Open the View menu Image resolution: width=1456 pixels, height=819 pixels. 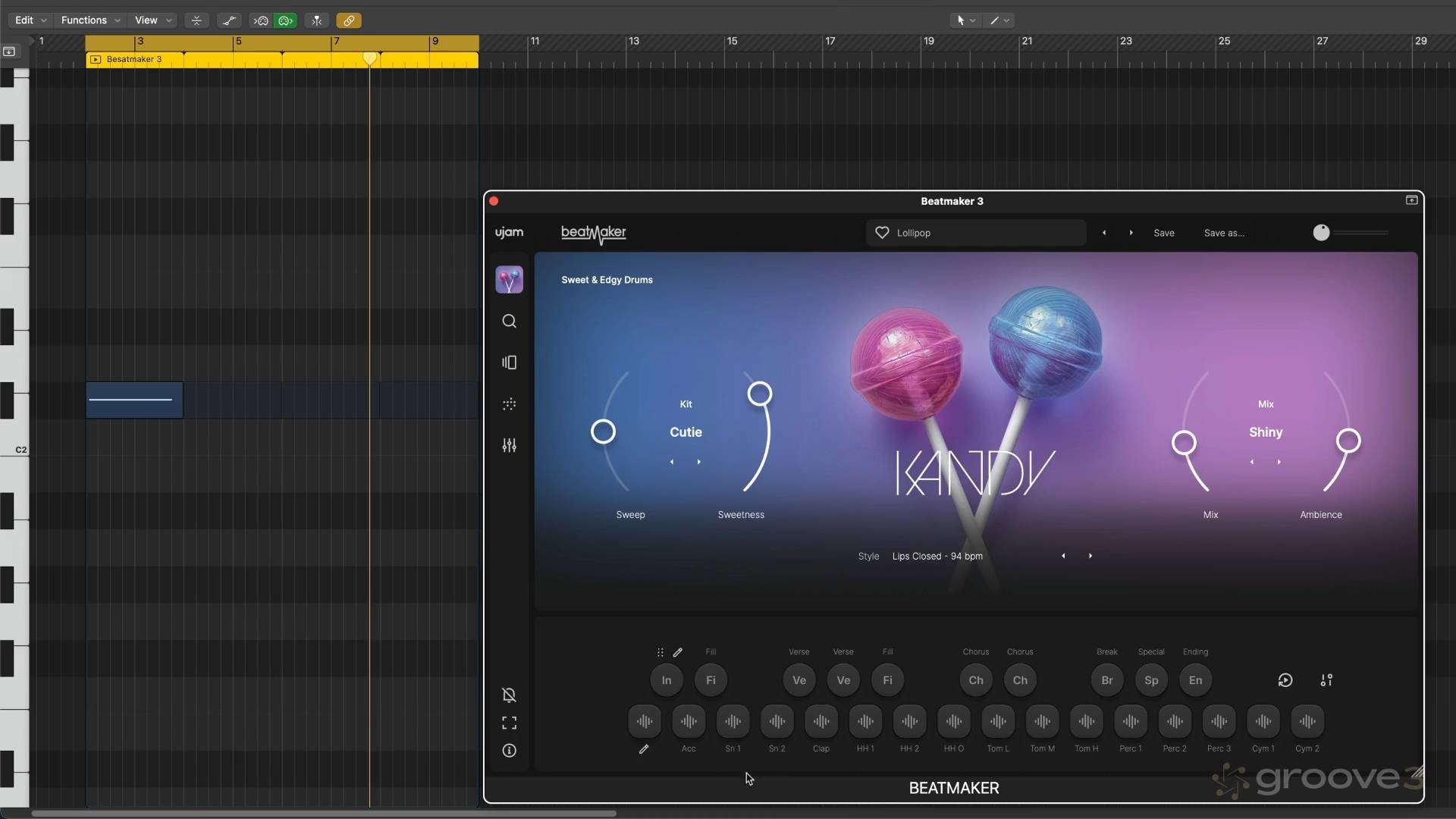[x=146, y=20]
